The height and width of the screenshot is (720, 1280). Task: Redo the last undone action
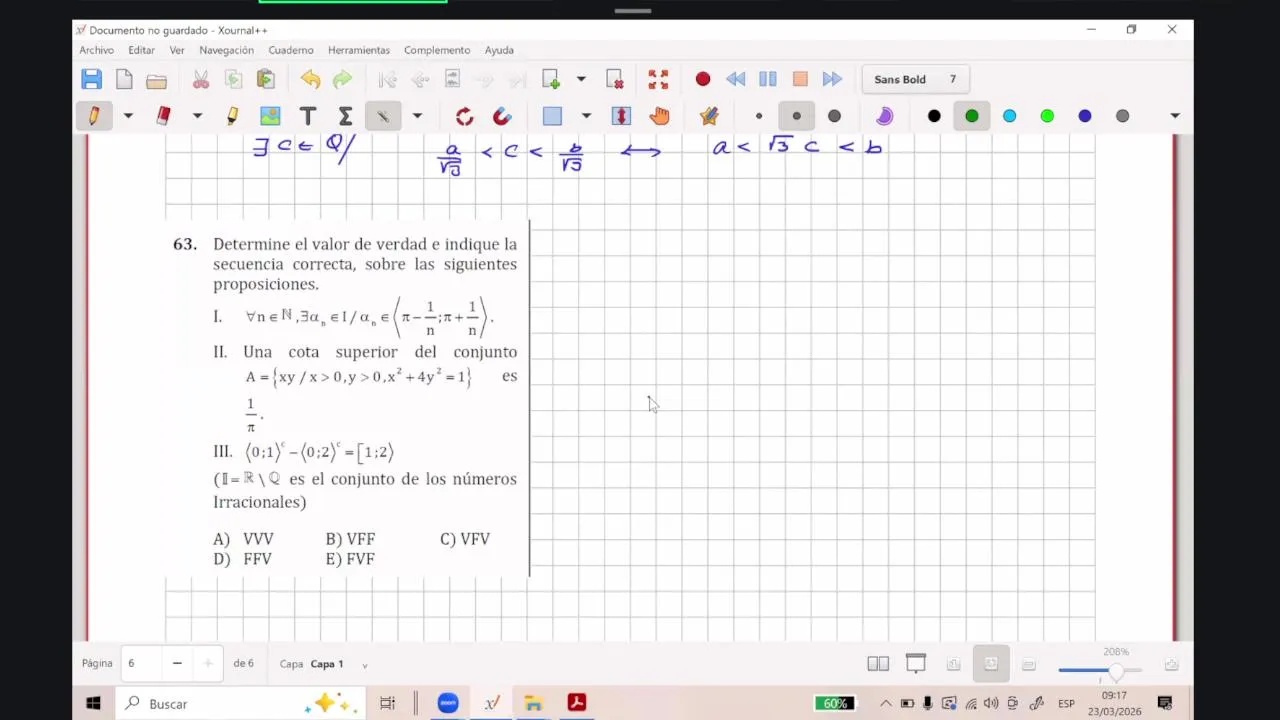pos(342,79)
